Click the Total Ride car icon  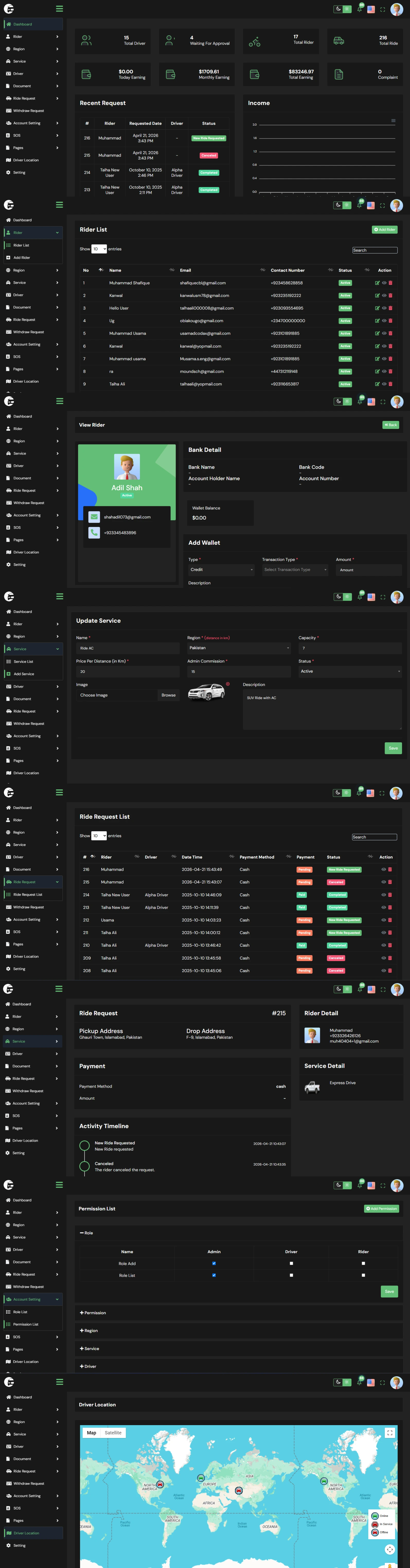[339, 41]
